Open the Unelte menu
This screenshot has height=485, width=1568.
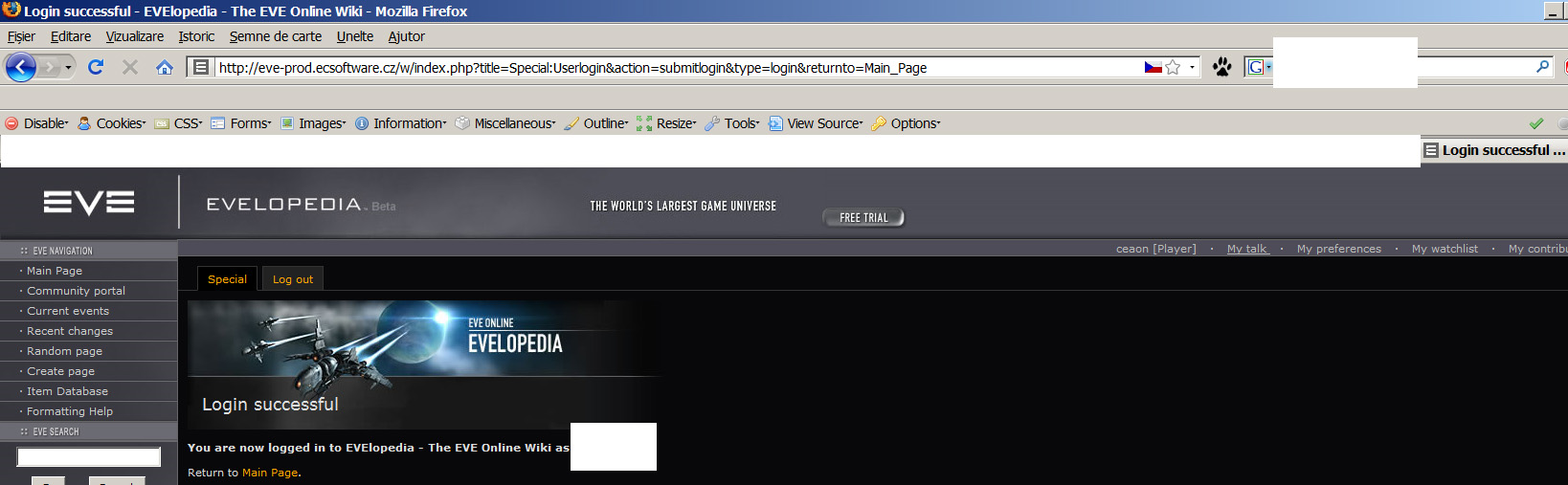point(355,36)
